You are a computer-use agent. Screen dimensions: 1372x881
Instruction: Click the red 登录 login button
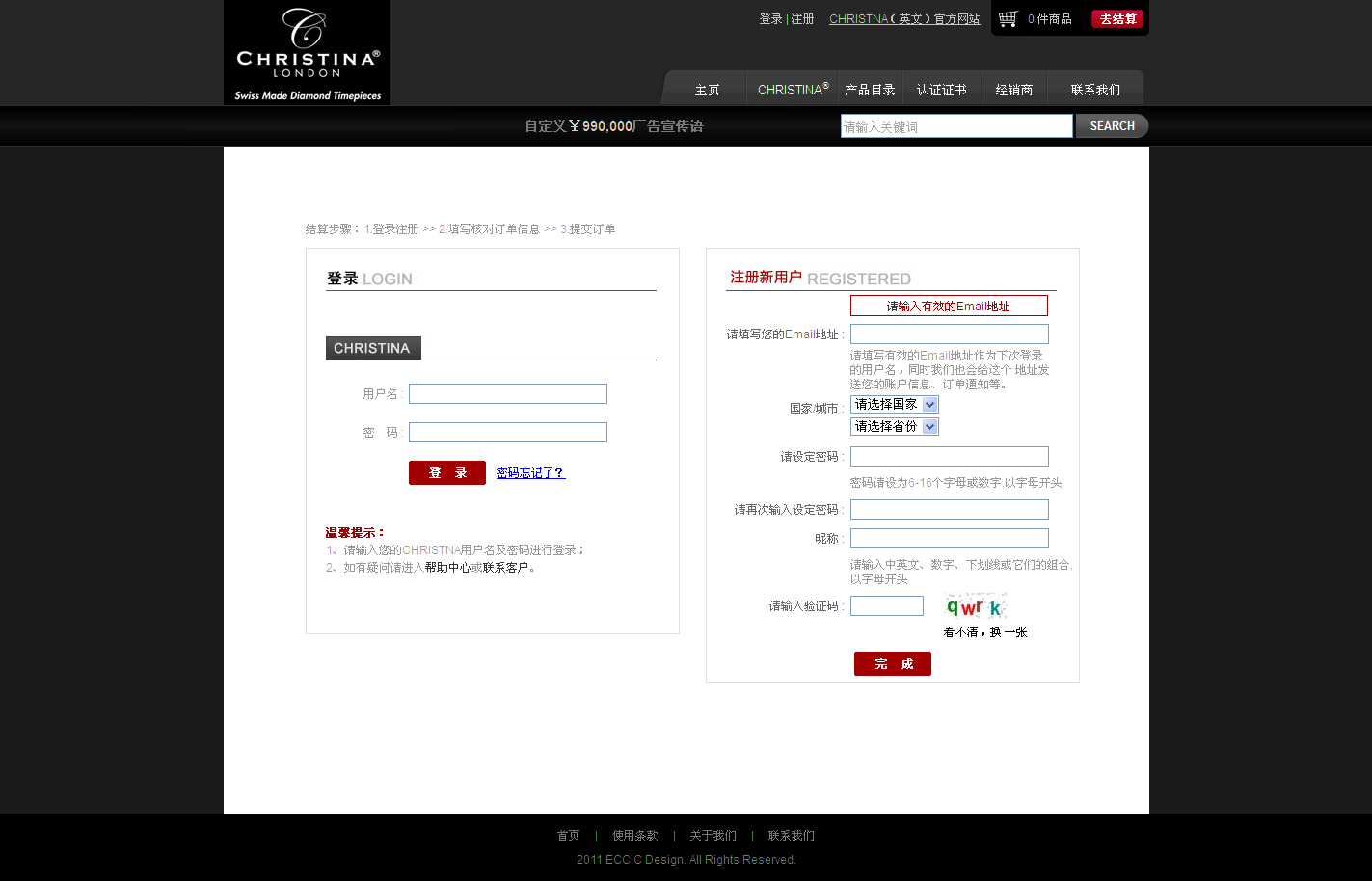point(447,472)
